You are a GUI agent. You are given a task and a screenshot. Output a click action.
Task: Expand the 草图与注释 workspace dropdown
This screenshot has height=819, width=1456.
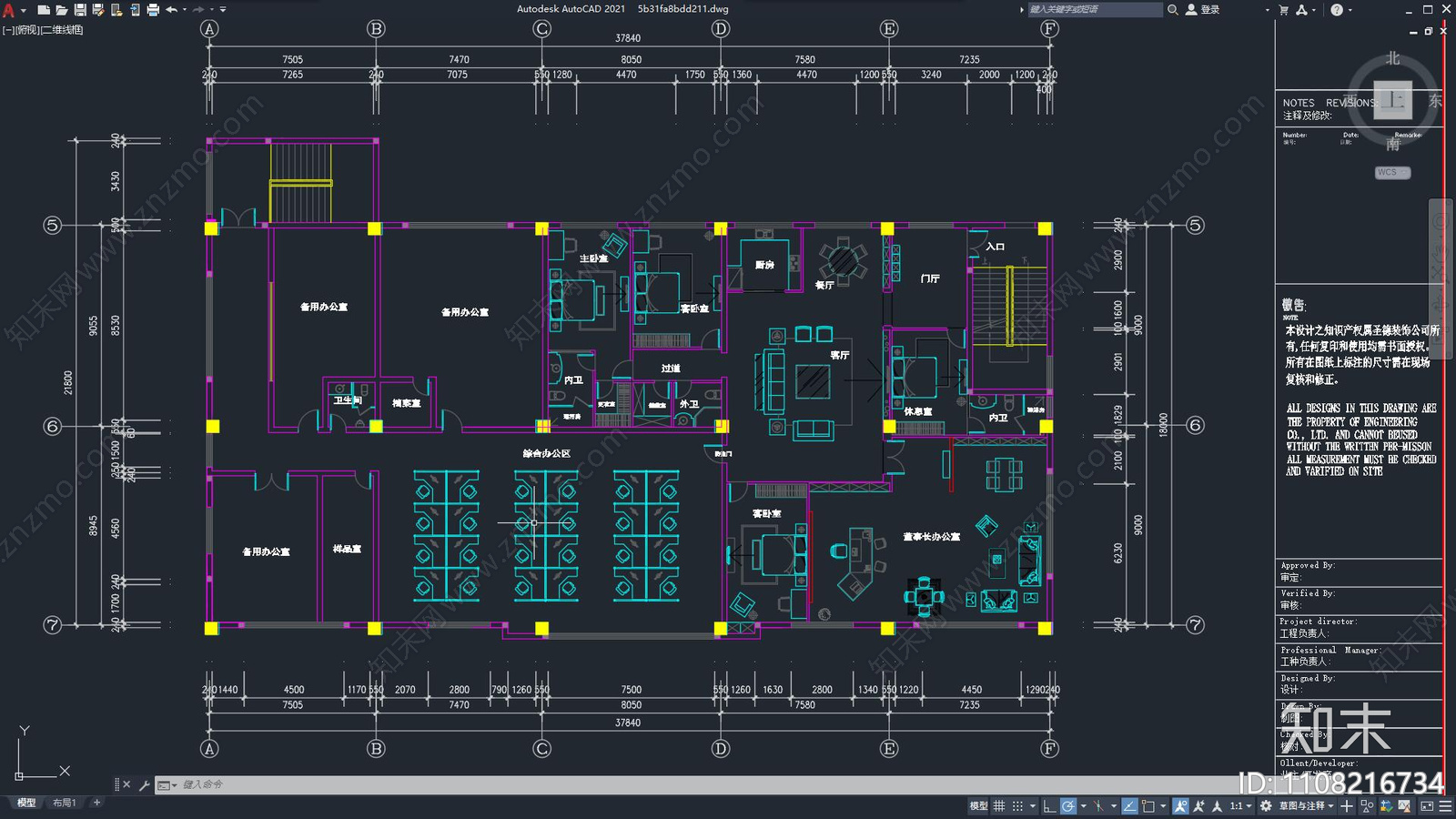(x=1307, y=805)
